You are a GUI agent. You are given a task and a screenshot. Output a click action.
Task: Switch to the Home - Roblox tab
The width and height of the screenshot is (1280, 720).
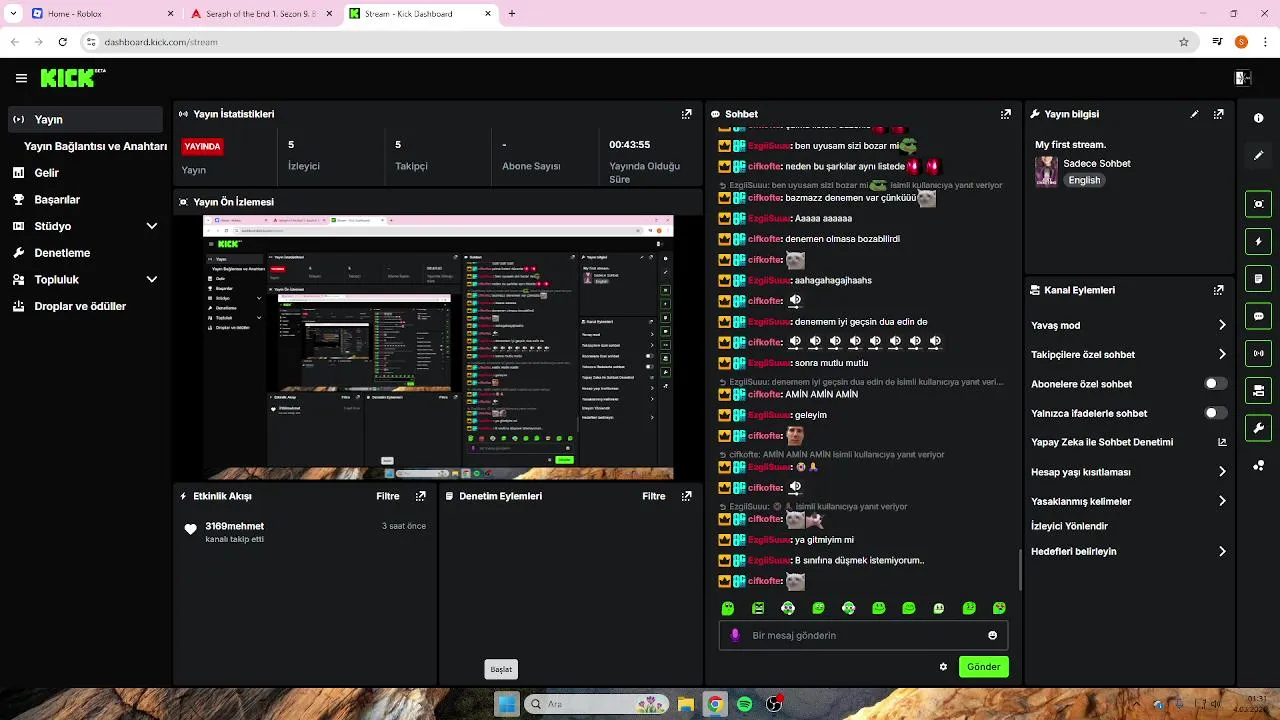(x=101, y=14)
